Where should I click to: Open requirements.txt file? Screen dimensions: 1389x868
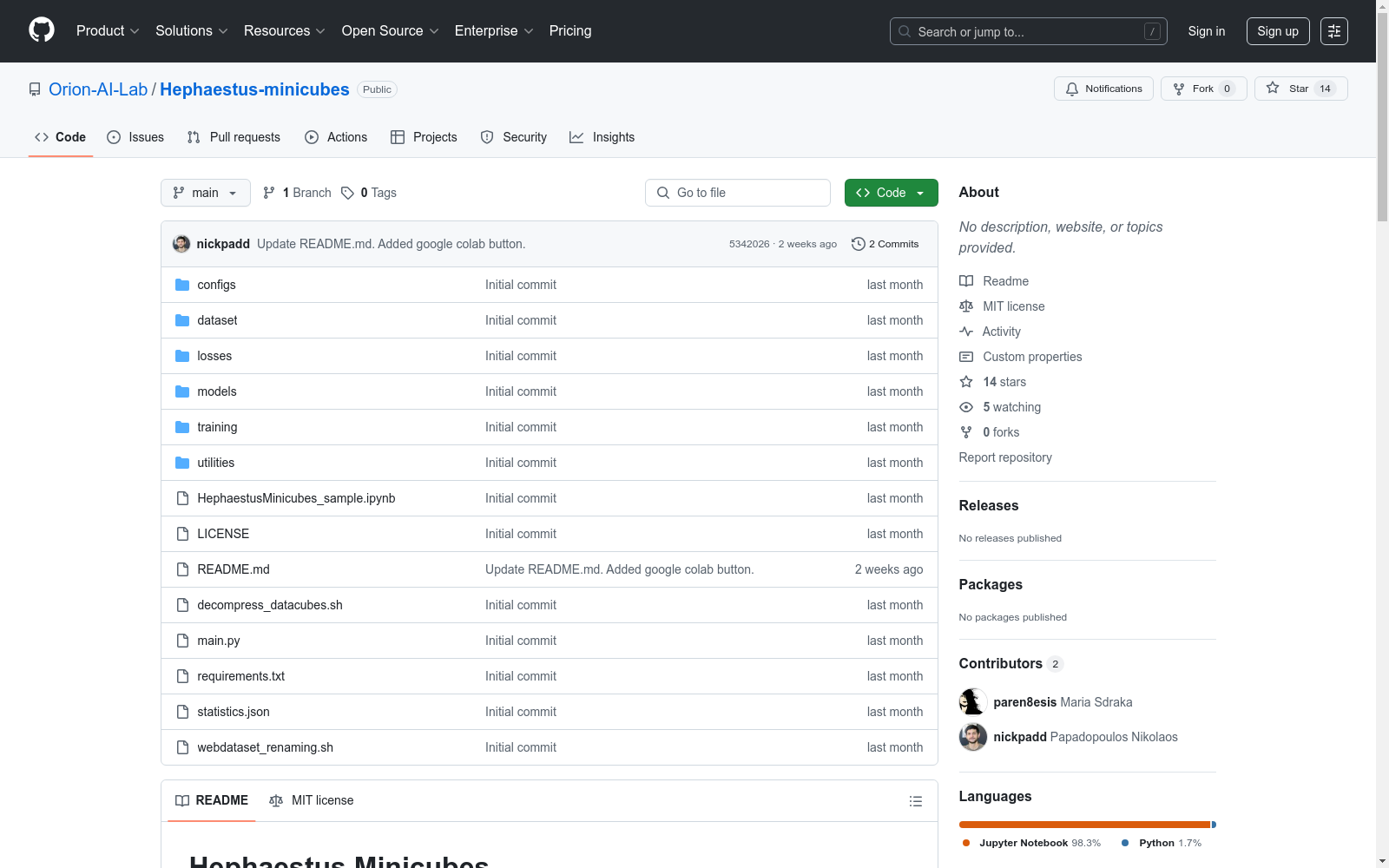point(240,676)
